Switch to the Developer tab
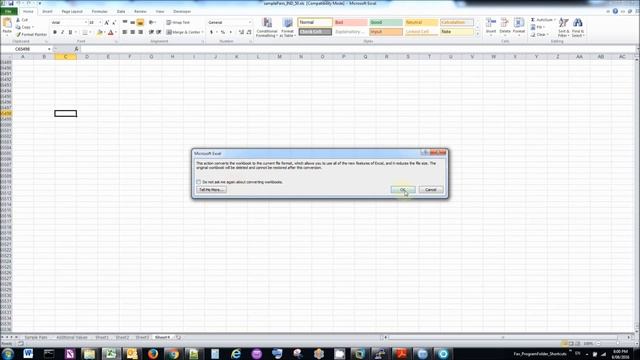Screen dimensions: 640x360 point(182,11)
